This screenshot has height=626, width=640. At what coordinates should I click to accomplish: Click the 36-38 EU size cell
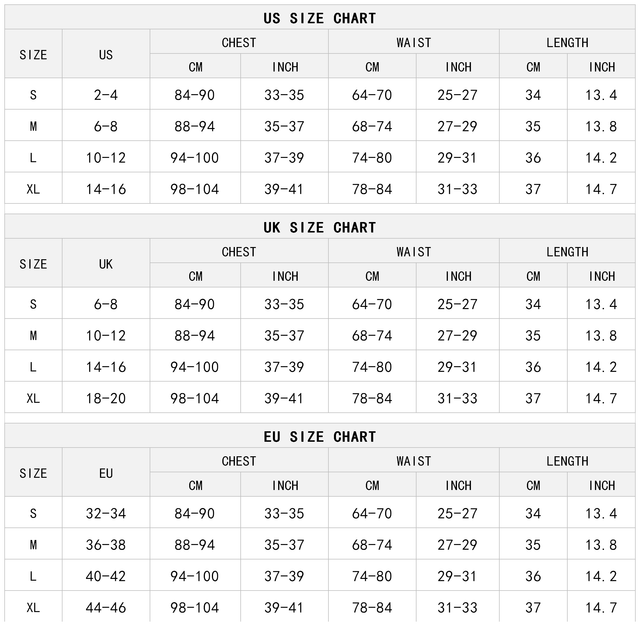pyautogui.click(x=106, y=545)
